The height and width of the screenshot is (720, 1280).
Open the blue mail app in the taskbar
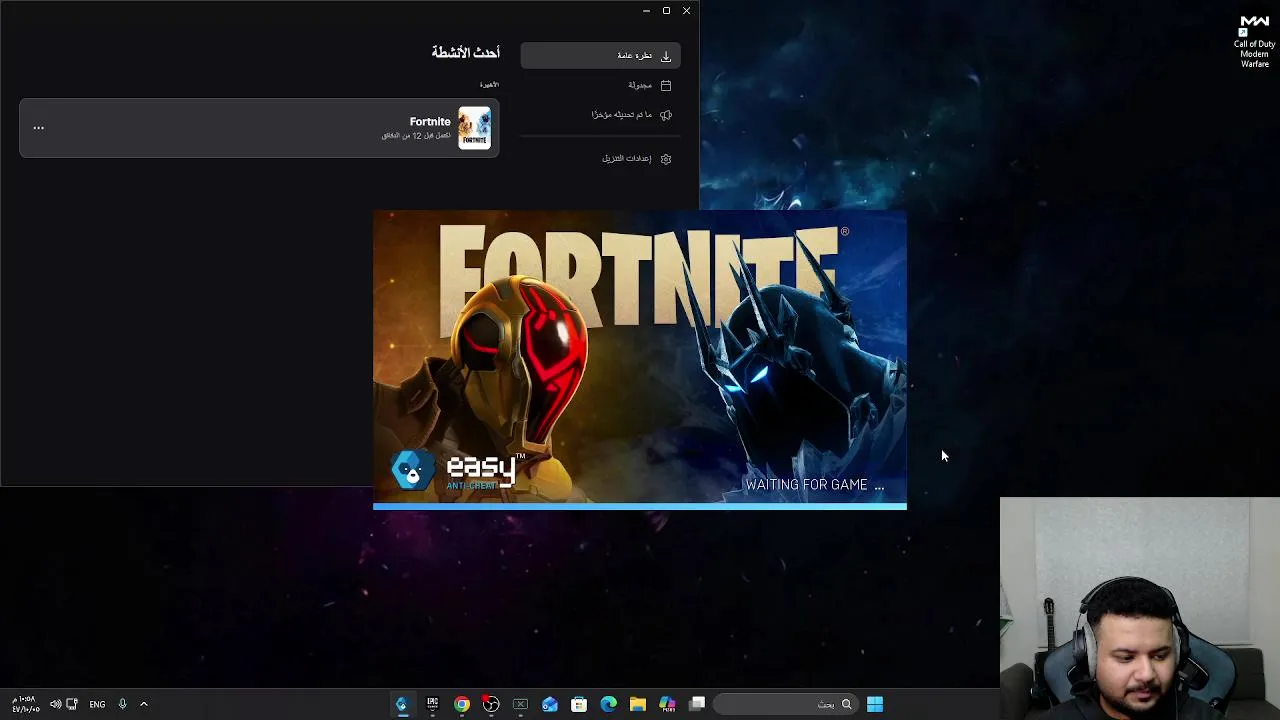tap(550, 704)
